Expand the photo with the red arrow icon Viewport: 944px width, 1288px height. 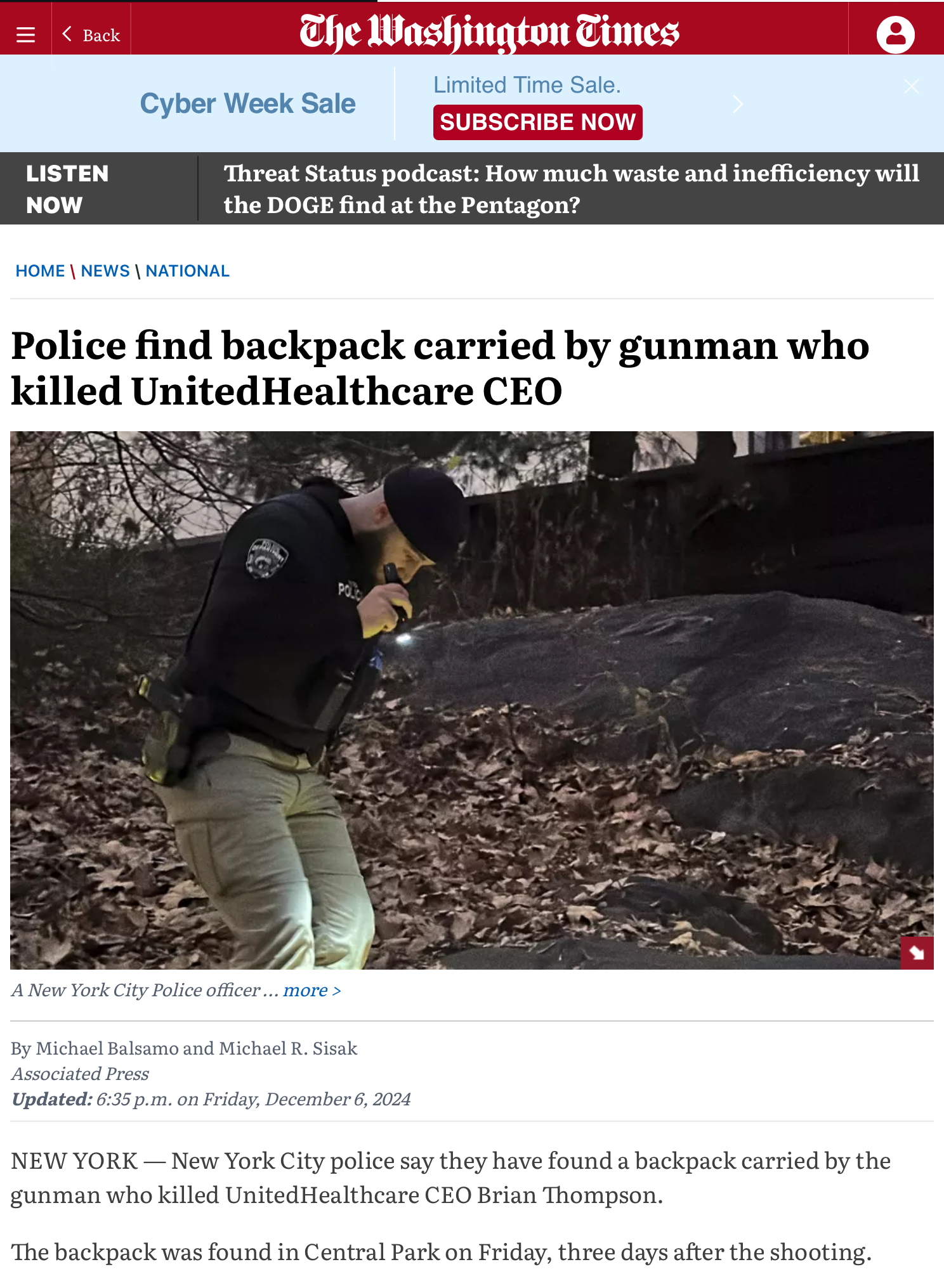[x=917, y=953]
